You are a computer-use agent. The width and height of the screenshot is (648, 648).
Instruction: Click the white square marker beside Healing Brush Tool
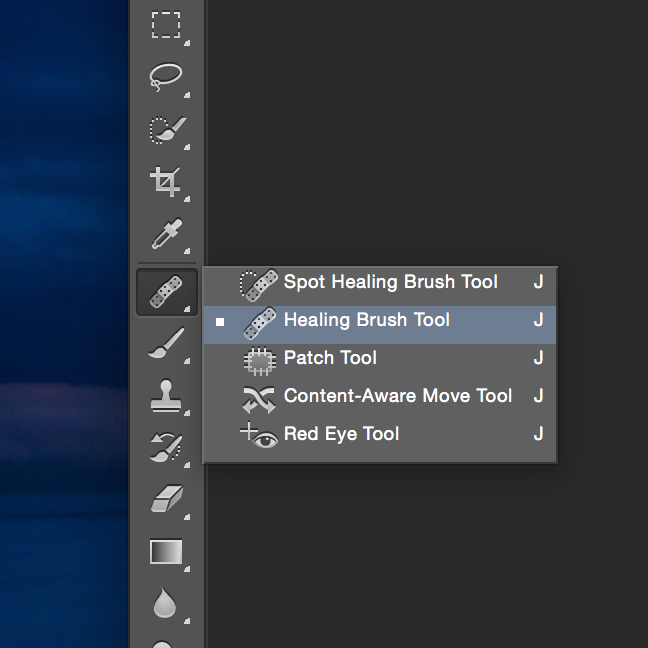click(220, 322)
